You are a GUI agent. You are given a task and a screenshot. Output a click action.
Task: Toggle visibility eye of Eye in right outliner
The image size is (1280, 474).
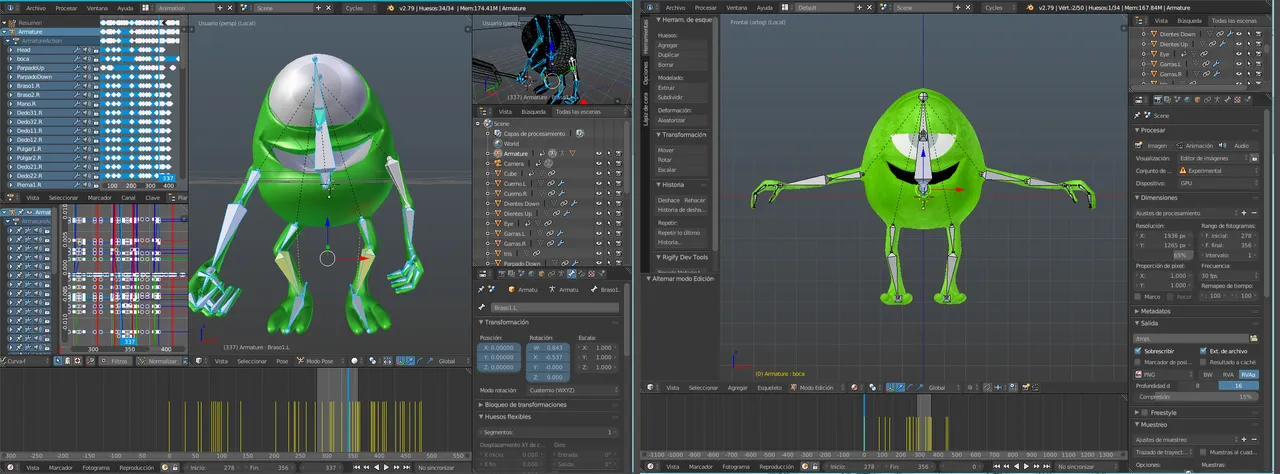pos(1238,54)
